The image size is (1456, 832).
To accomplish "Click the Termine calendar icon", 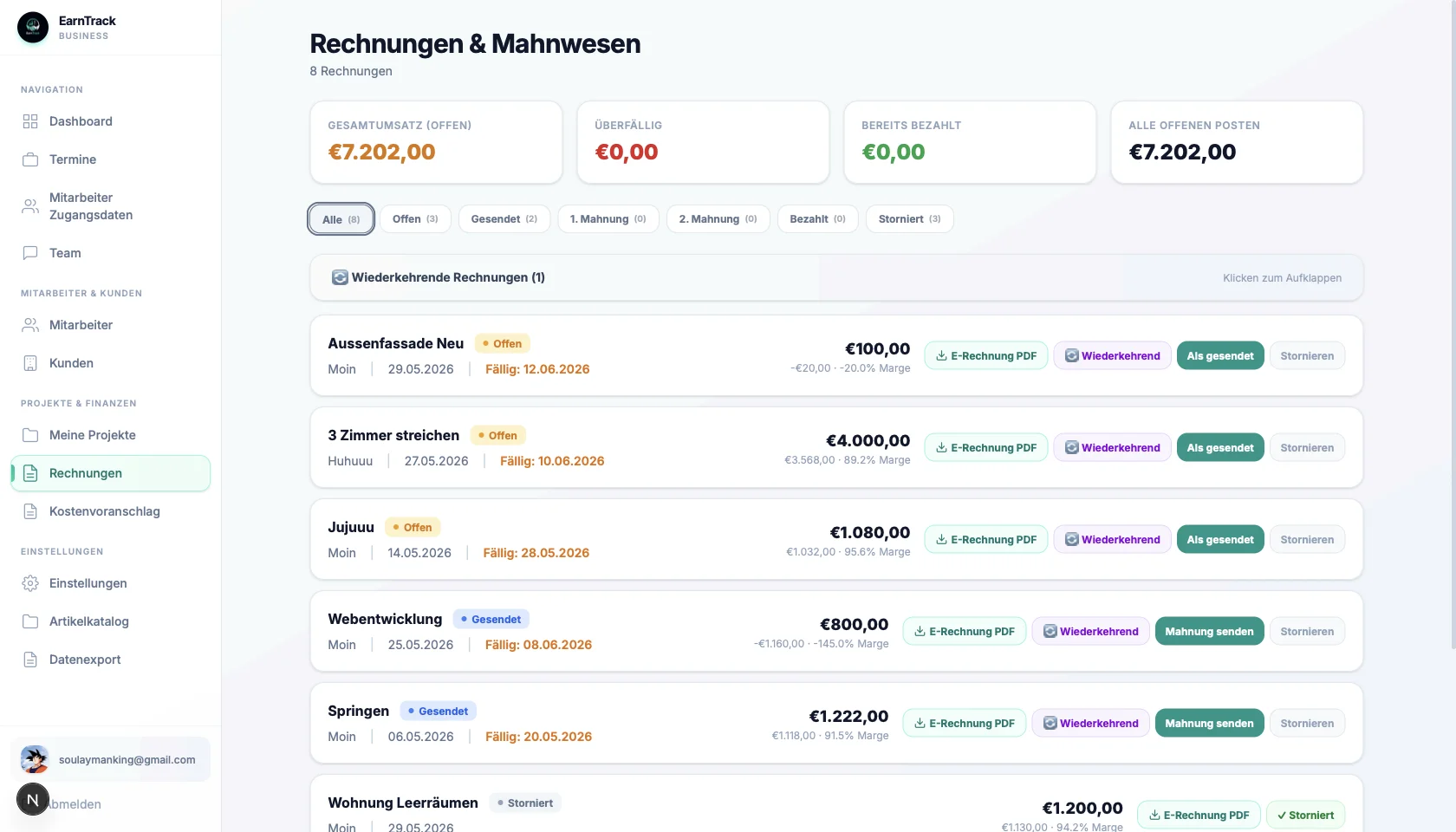I will click(30, 159).
